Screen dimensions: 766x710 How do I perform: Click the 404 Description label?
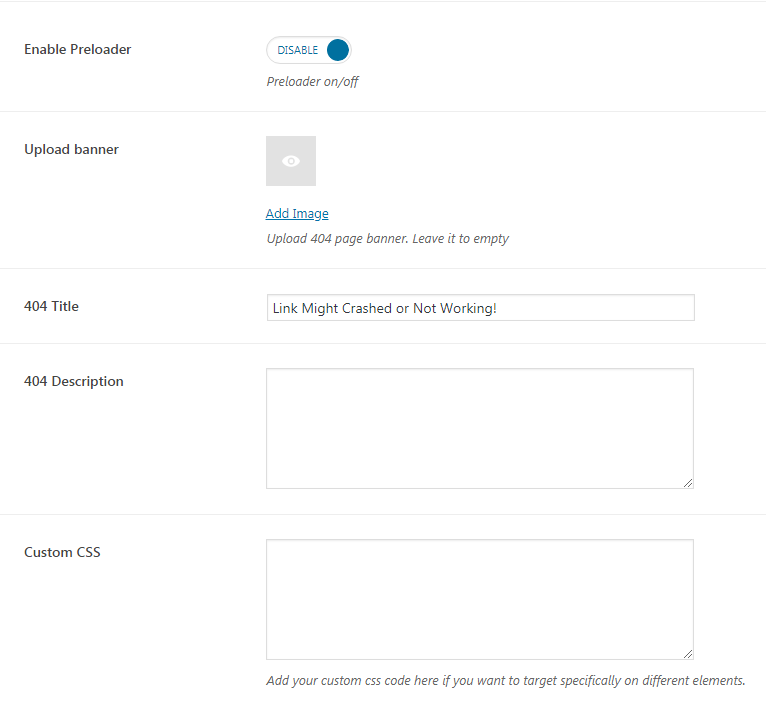tap(74, 381)
